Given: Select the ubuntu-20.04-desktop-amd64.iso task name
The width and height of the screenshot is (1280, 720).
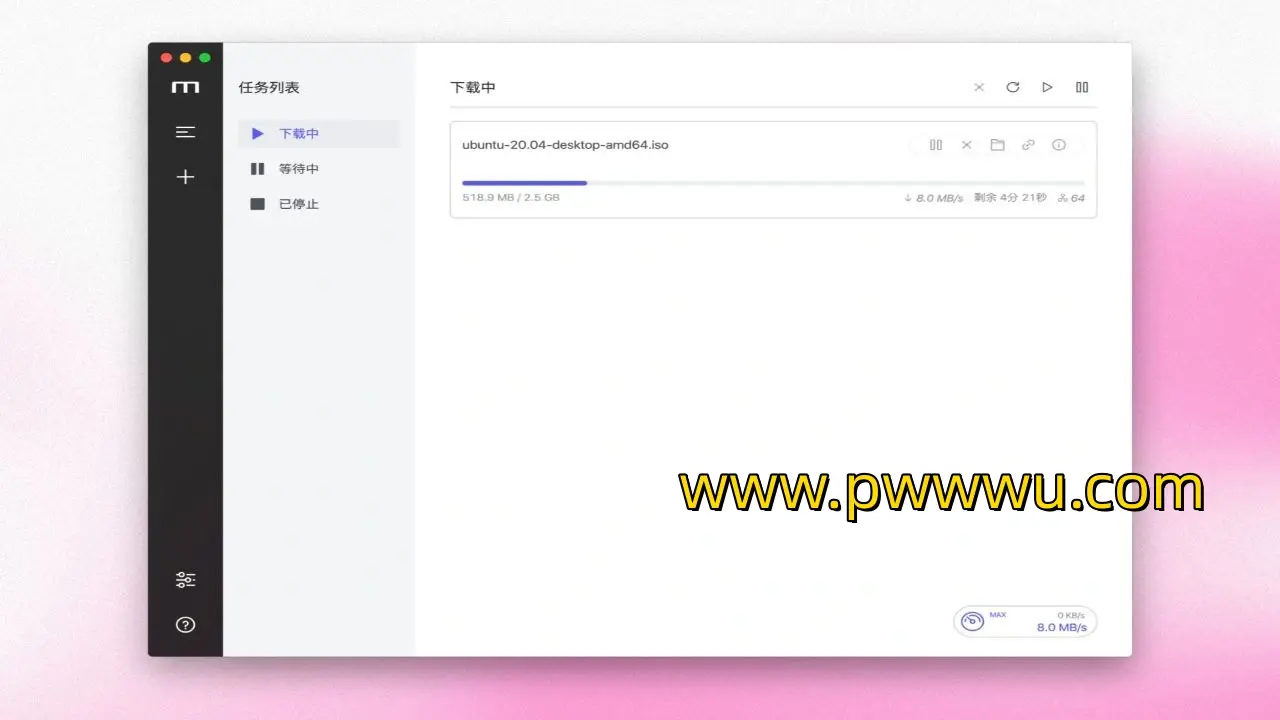Looking at the screenshot, I should click(565, 145).
